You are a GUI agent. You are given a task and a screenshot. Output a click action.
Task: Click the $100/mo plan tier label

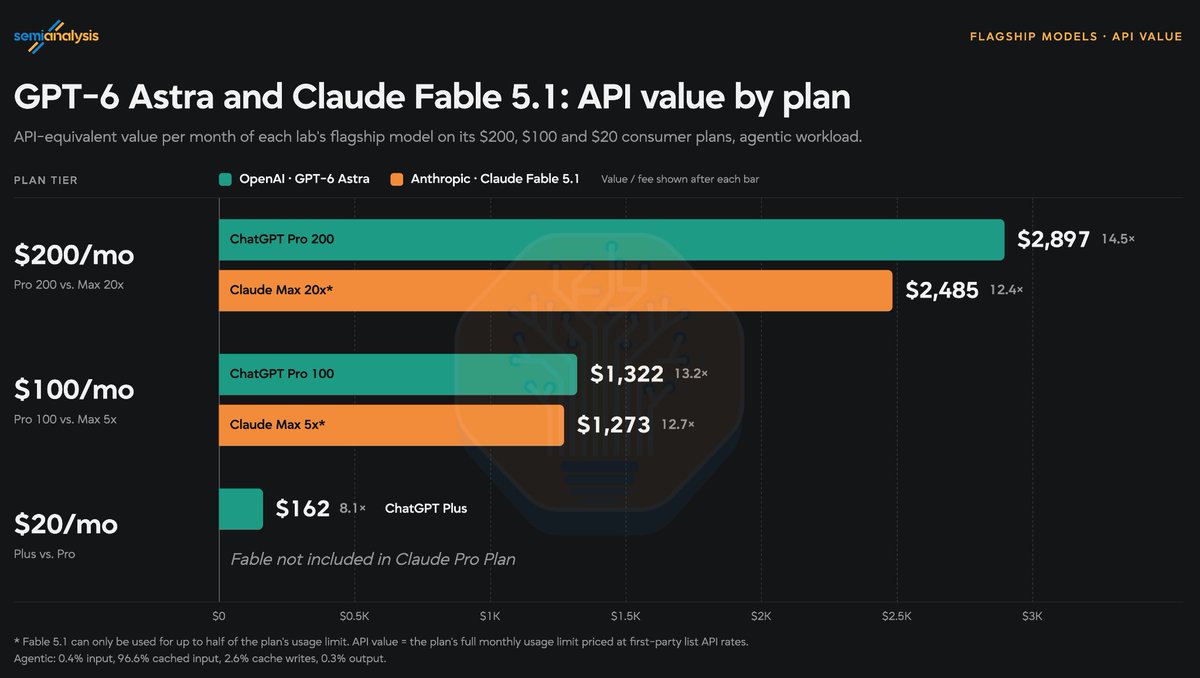74,390
